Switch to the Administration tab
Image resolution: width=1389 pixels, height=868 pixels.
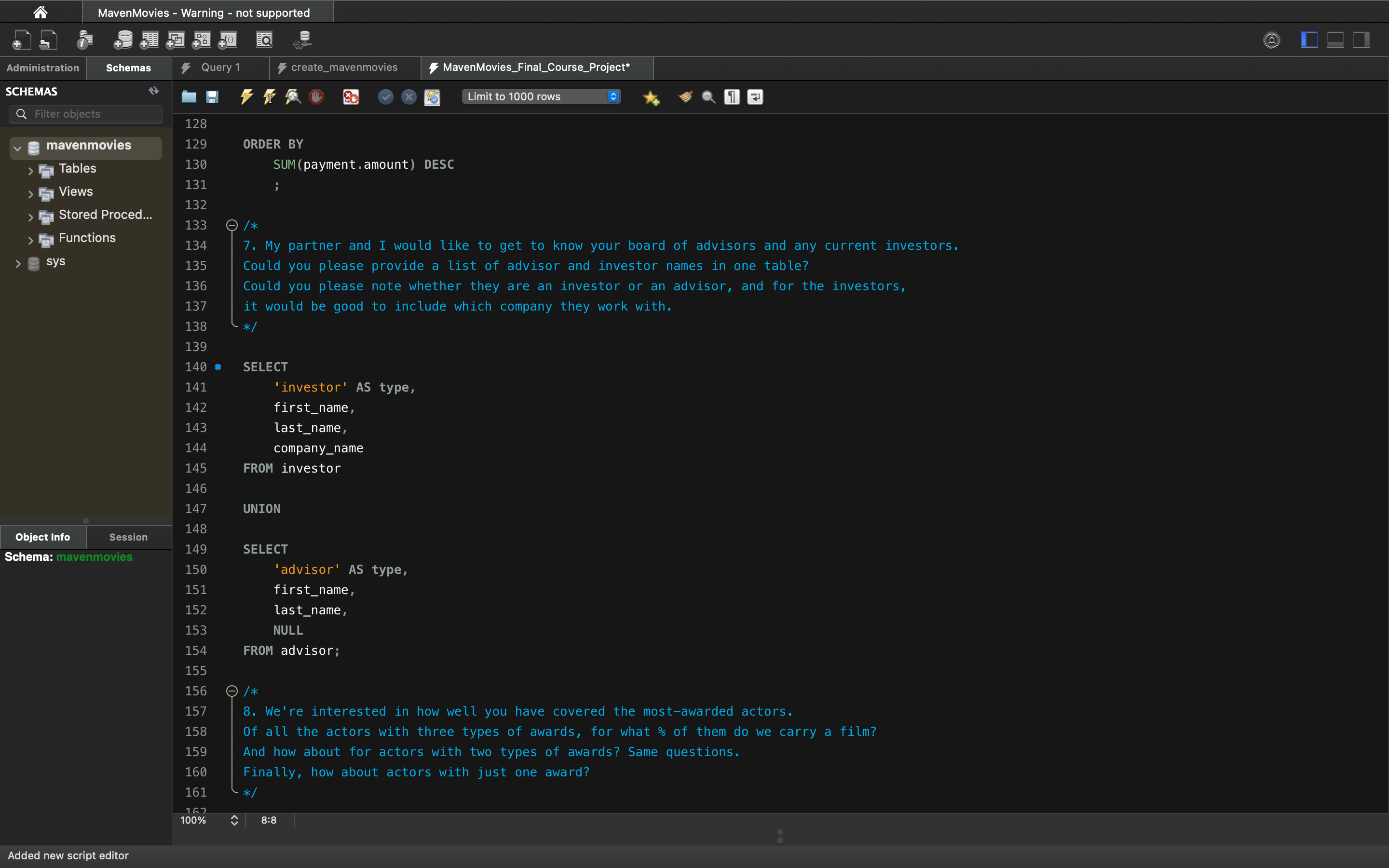42,68
